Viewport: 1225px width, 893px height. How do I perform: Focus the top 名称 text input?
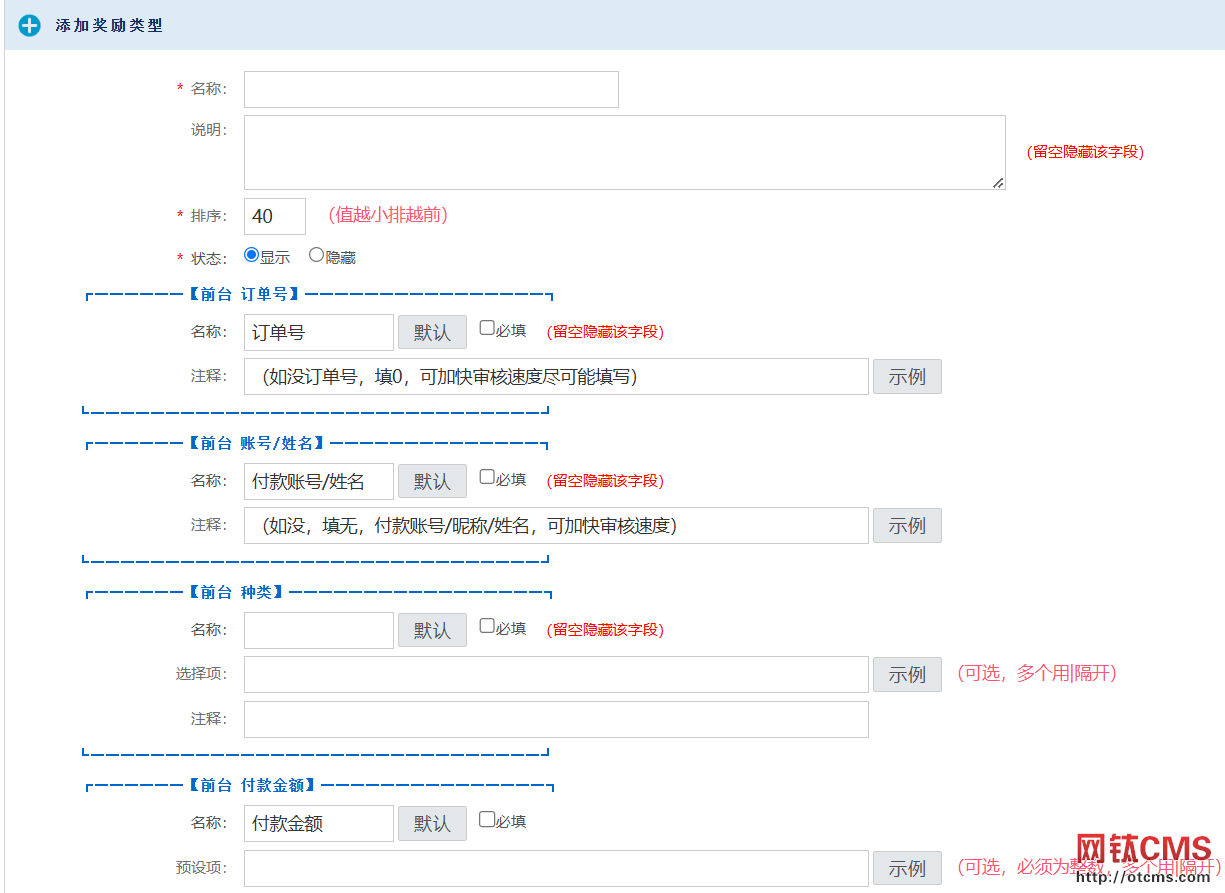click(x=431, y=89)
